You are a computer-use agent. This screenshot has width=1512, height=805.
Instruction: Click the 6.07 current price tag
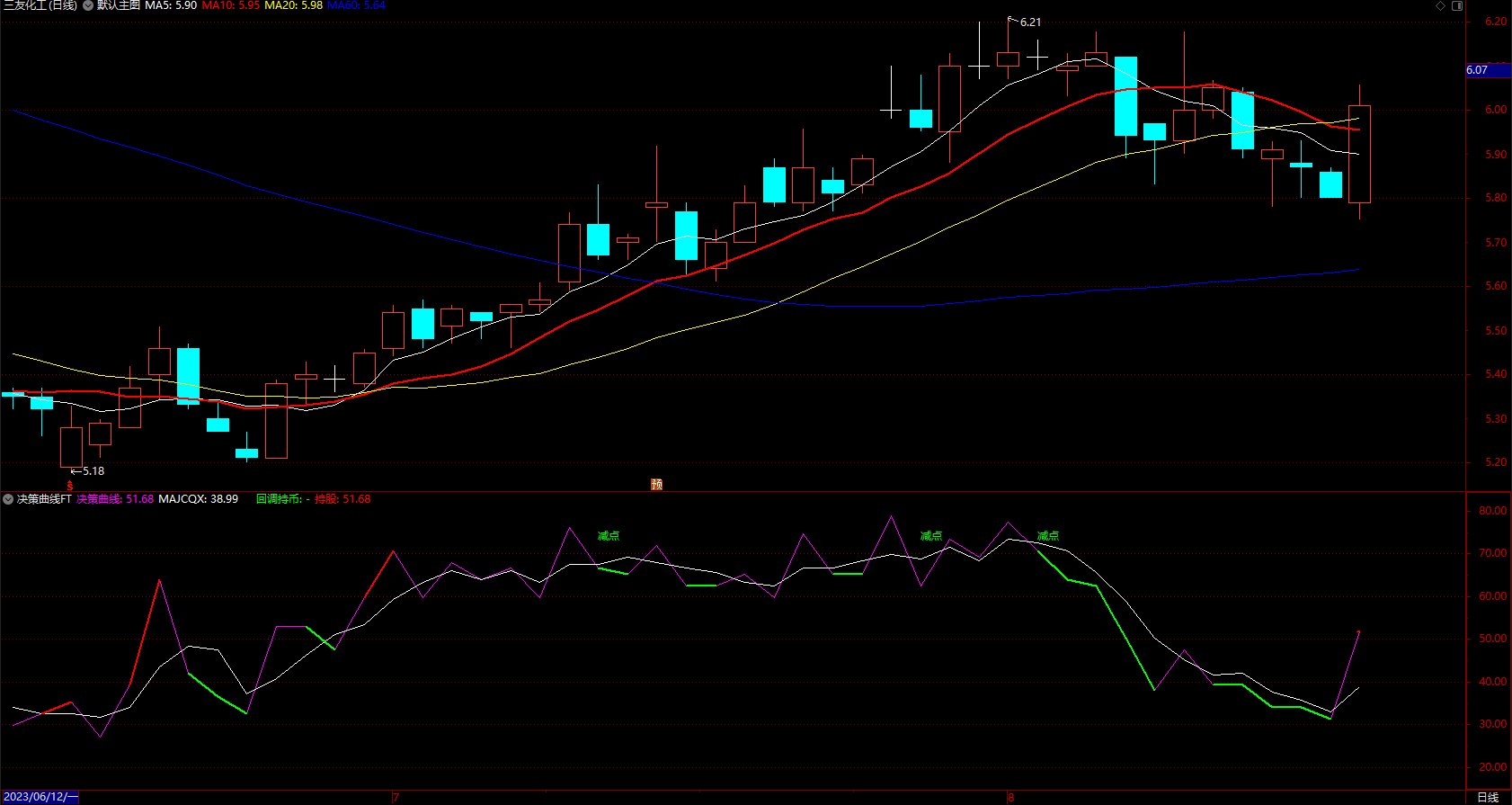click(1488, 70)
